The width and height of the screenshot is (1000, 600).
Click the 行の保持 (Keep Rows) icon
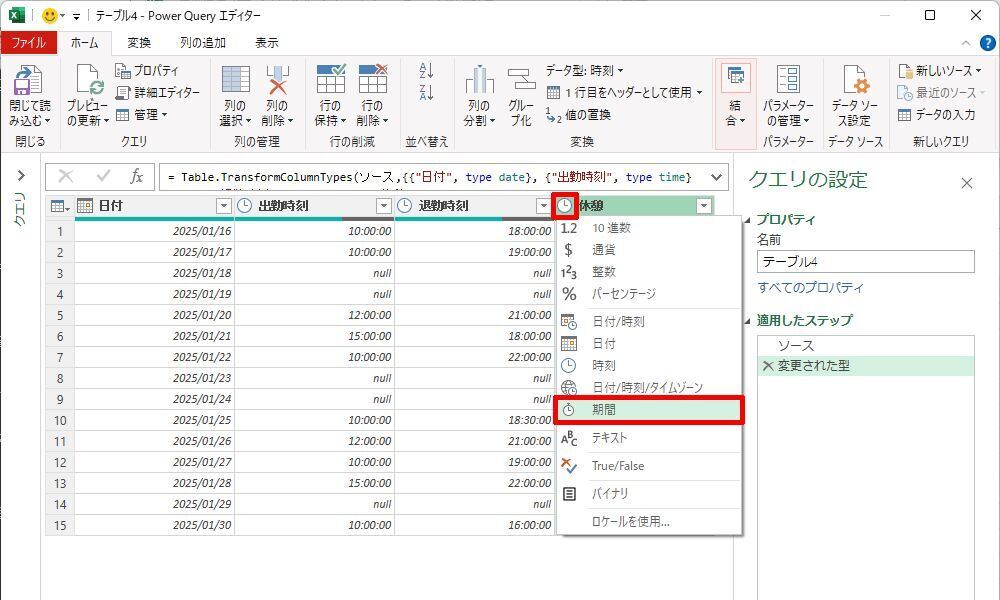330,82
